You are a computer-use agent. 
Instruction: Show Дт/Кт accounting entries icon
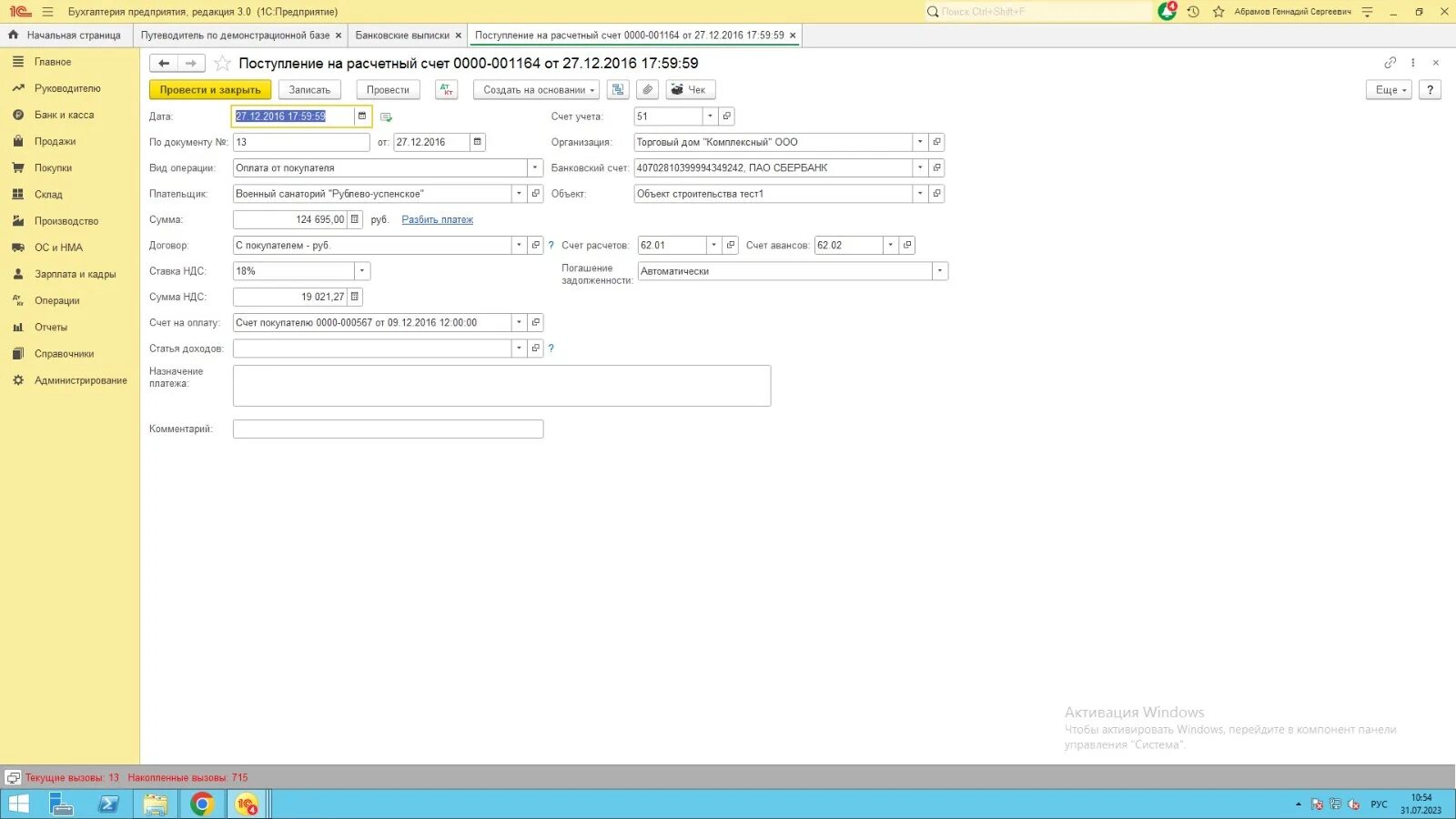(446, 89)
